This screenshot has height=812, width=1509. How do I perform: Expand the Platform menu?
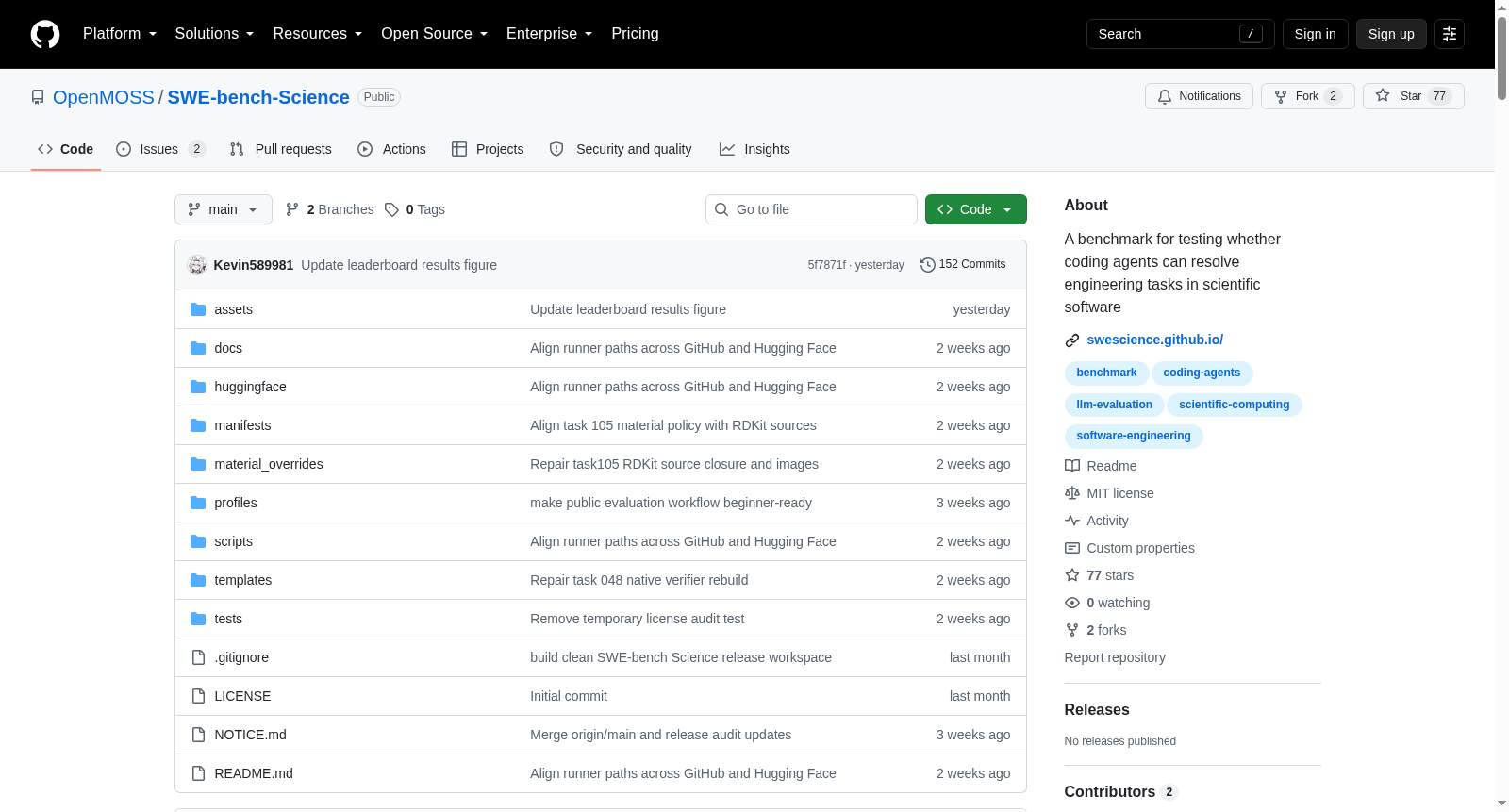tap(120, 34)
